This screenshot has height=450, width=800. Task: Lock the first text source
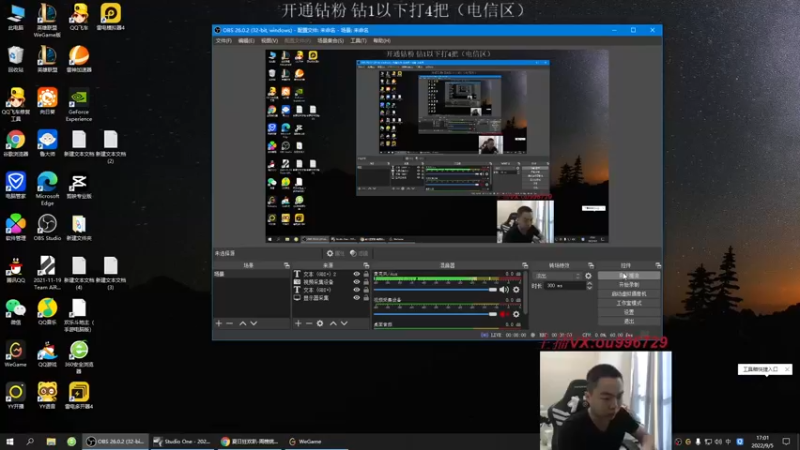pyautogui.click(x=366, y=274)
